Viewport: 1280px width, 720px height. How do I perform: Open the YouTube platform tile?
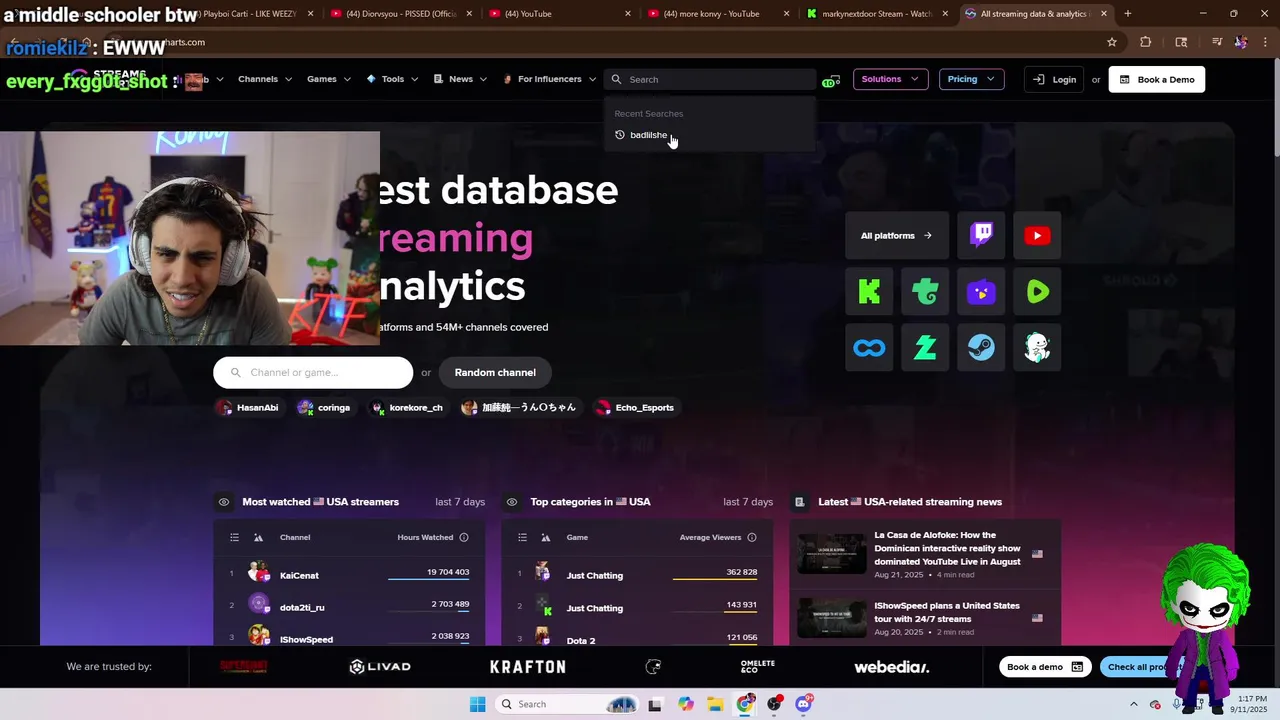1037,236
